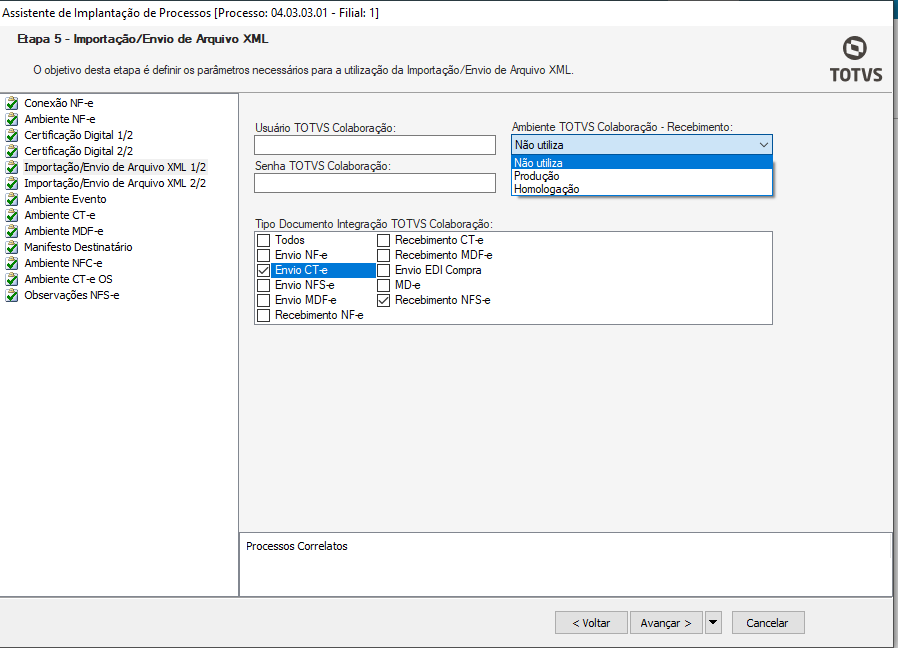This screenshot has width=898, height=648.
Task: Click the check icon beside Ambiente Evento
Action: tap(11, 199)
